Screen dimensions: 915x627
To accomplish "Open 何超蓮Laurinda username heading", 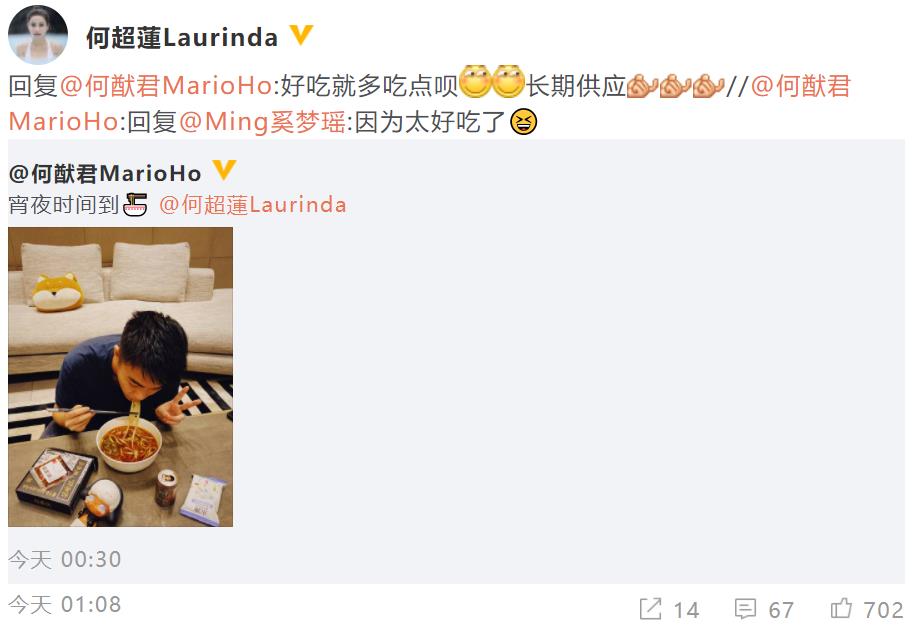I will pos(182,37).
